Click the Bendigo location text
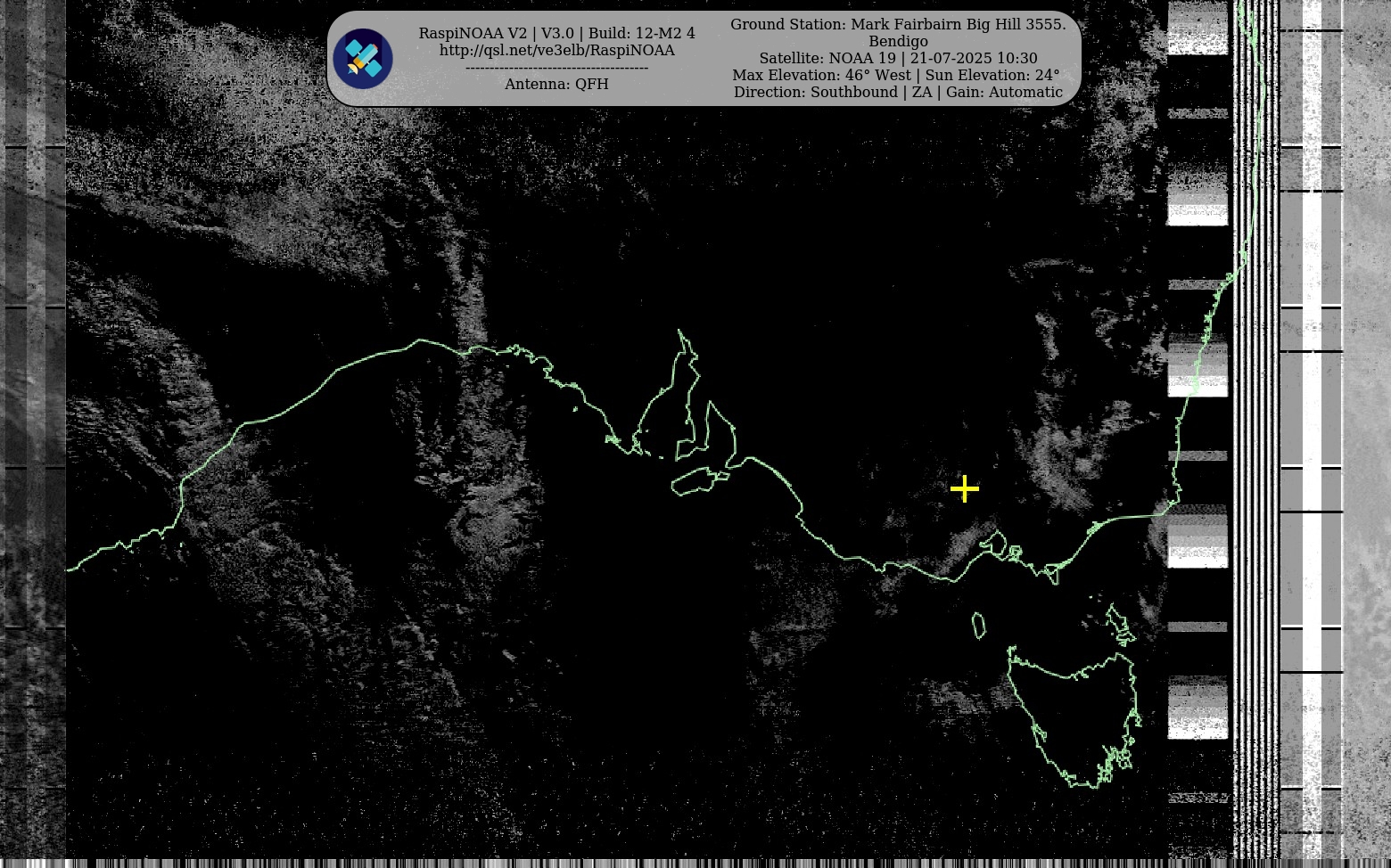Screen dimensions: 1391x868 [x=897, y=42]
